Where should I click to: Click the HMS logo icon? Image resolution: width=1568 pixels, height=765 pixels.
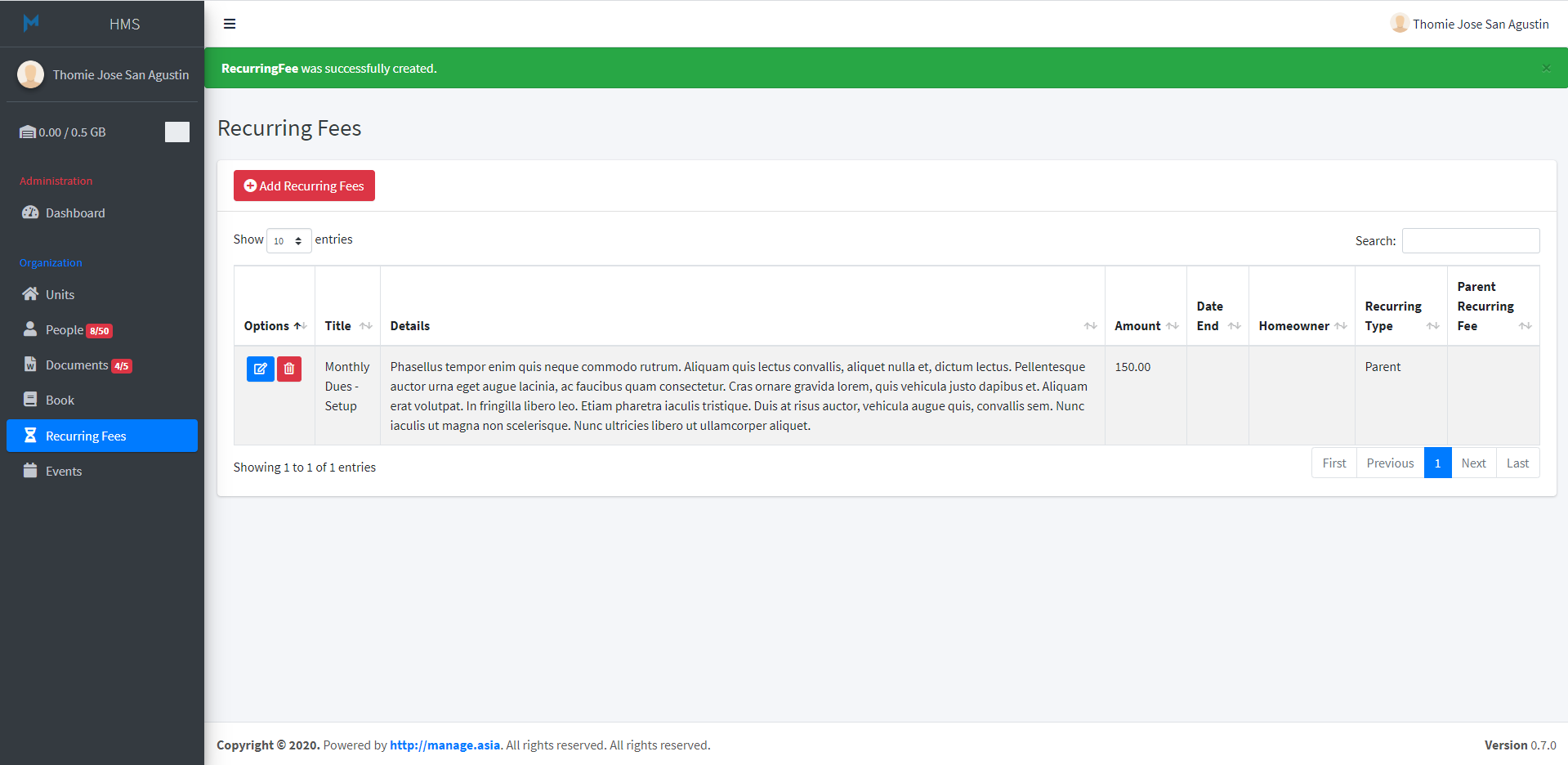[31, 23]
